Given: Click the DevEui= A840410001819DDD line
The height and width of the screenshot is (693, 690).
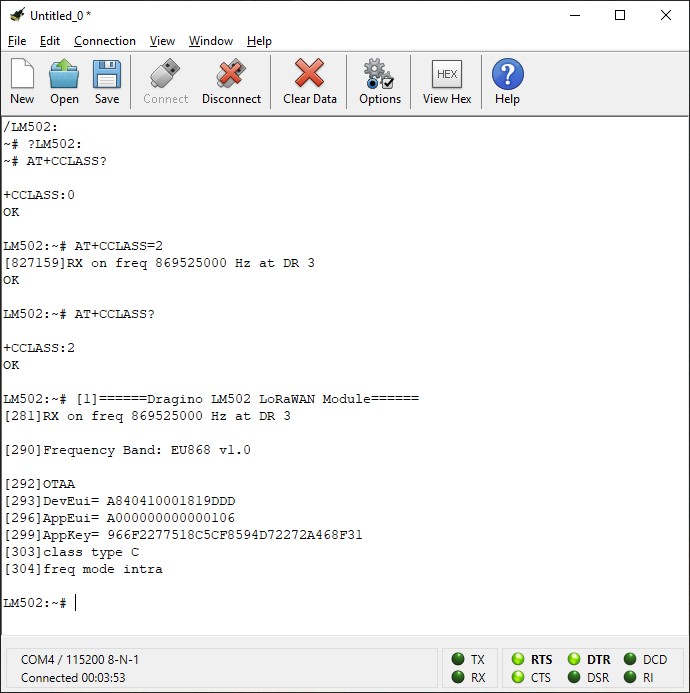Looking at the screenshot, I should tap(119, 501).
